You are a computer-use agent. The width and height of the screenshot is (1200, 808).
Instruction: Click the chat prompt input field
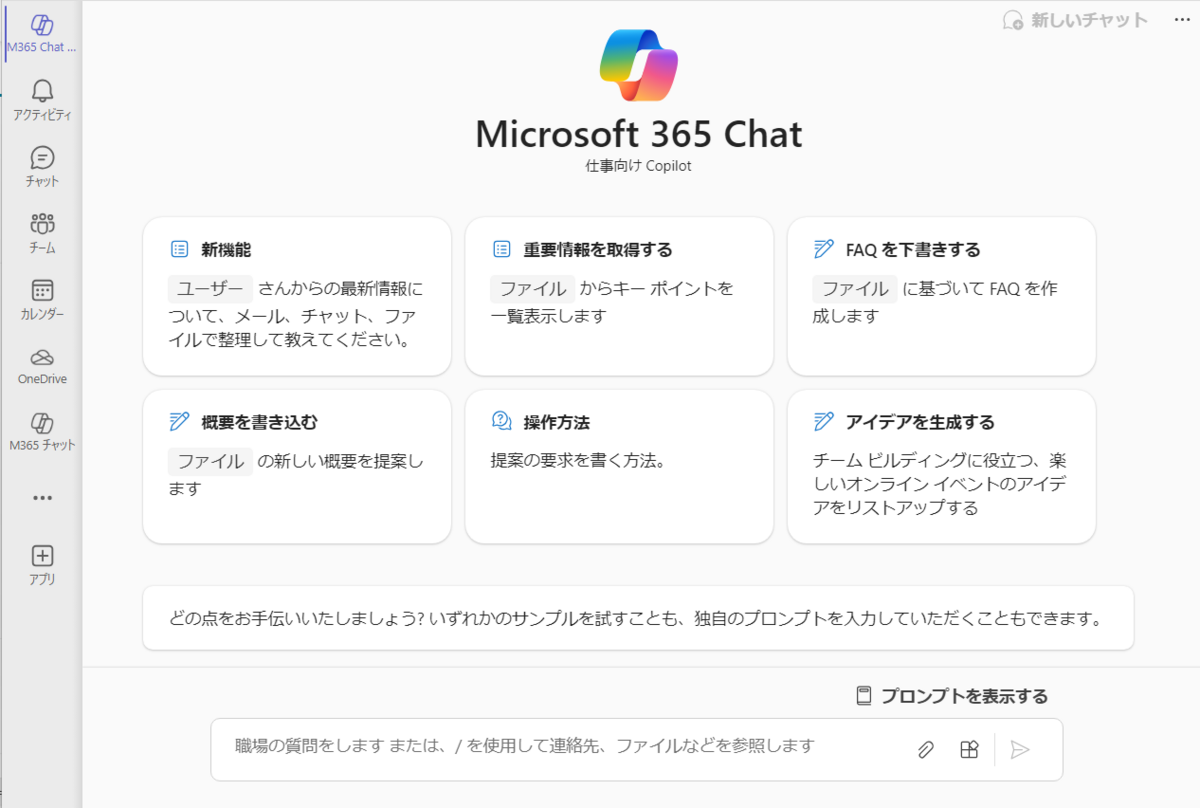(x=560, y=748)
